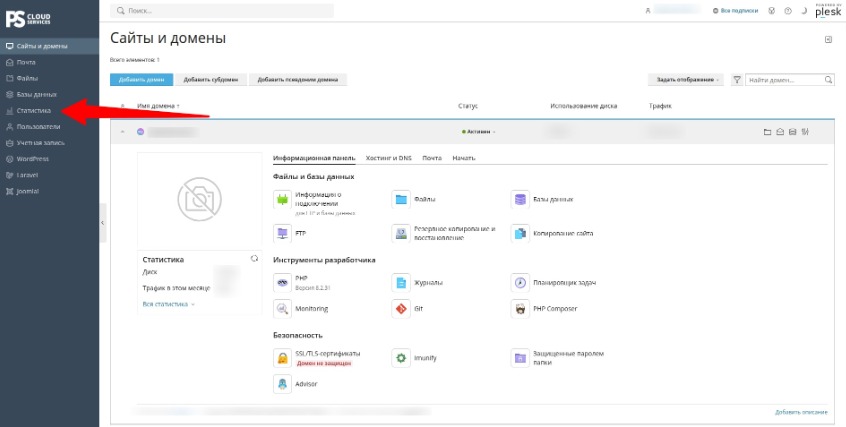
Task: Click the Статус column header
Action: tap(468, 106)
